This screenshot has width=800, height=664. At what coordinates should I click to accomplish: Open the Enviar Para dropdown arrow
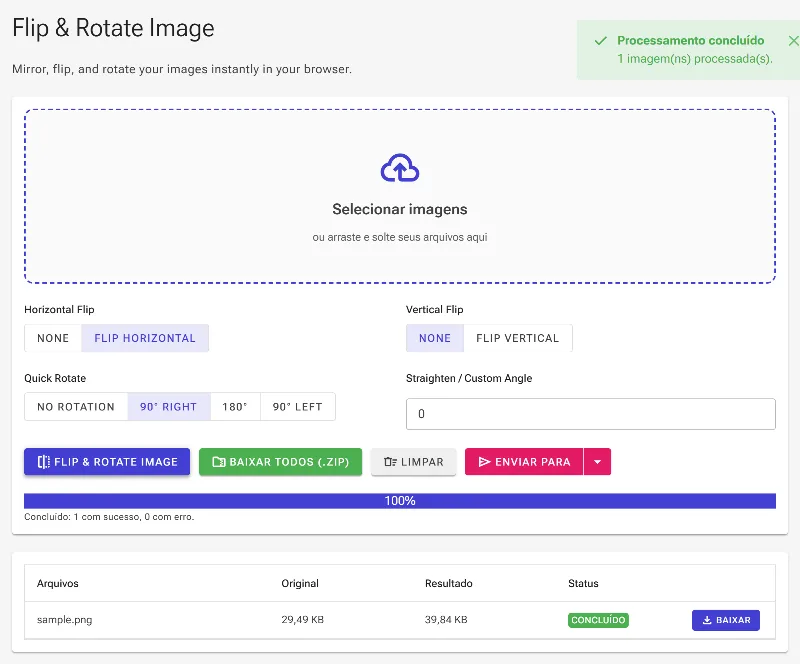pyautogui.click(x=597, y=462)
